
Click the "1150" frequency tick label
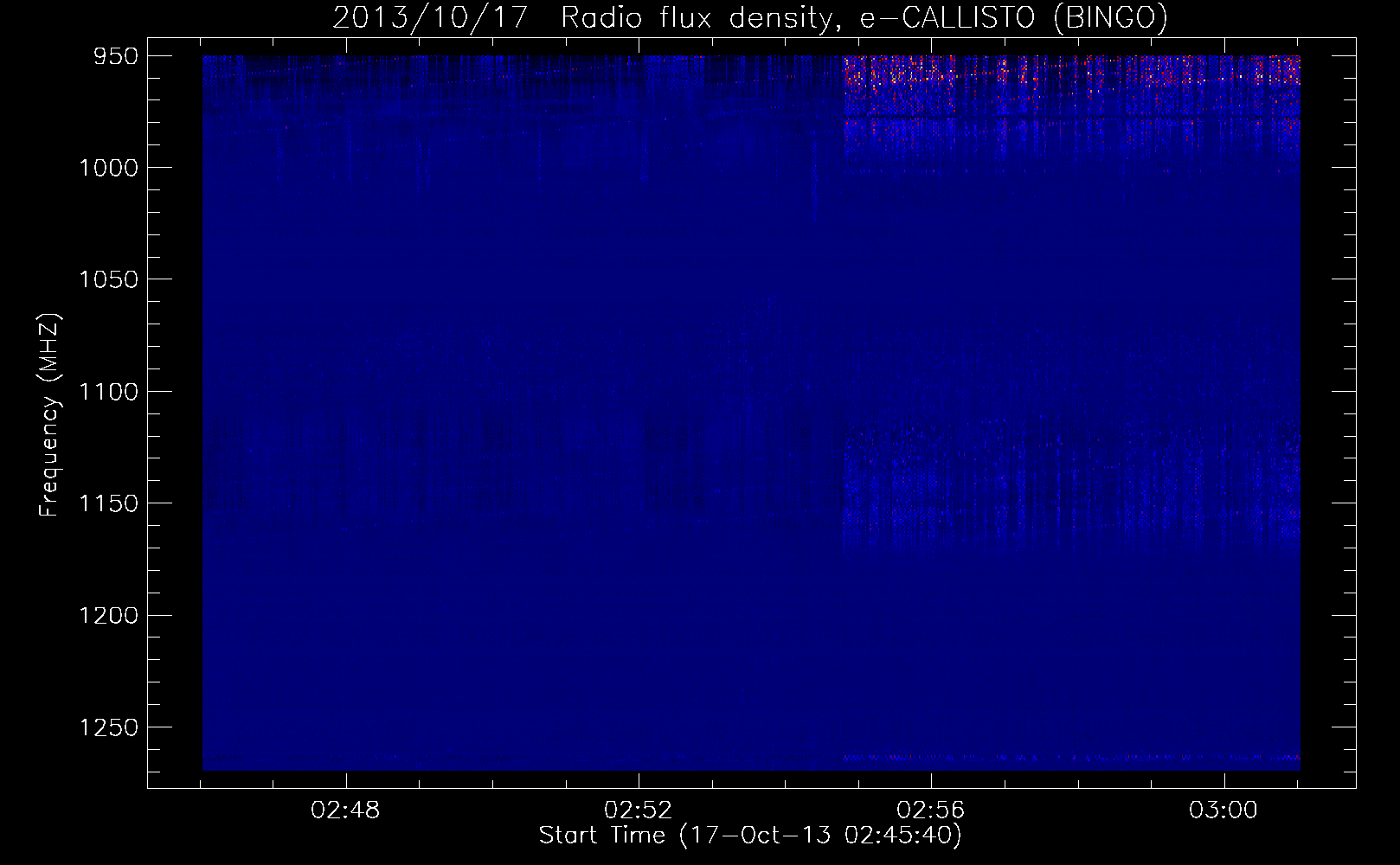tap(108, 503)
